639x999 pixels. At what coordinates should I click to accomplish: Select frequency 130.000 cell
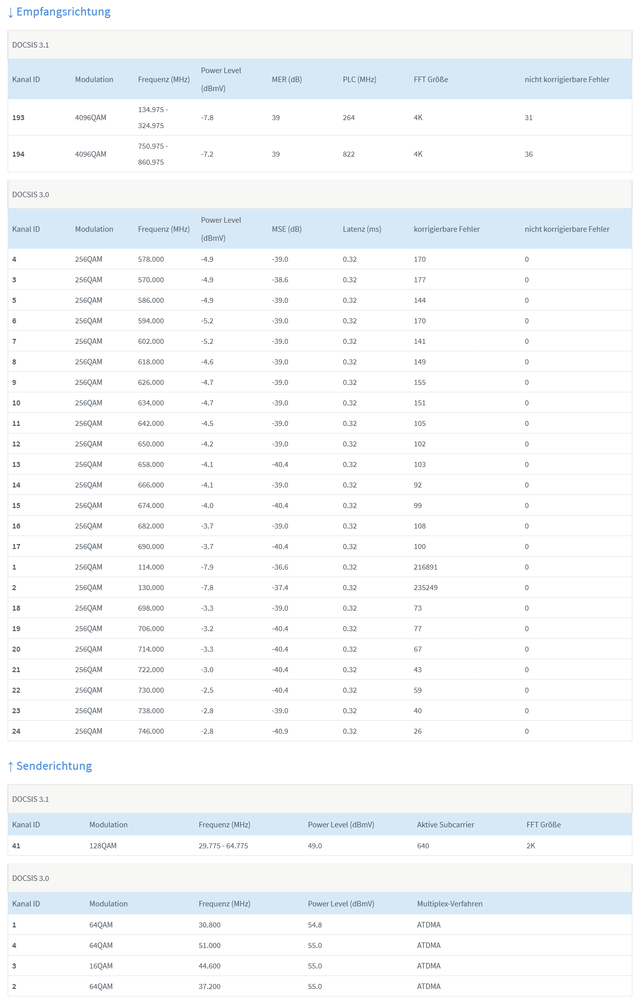pyautogui.click(x=151, y=587)
